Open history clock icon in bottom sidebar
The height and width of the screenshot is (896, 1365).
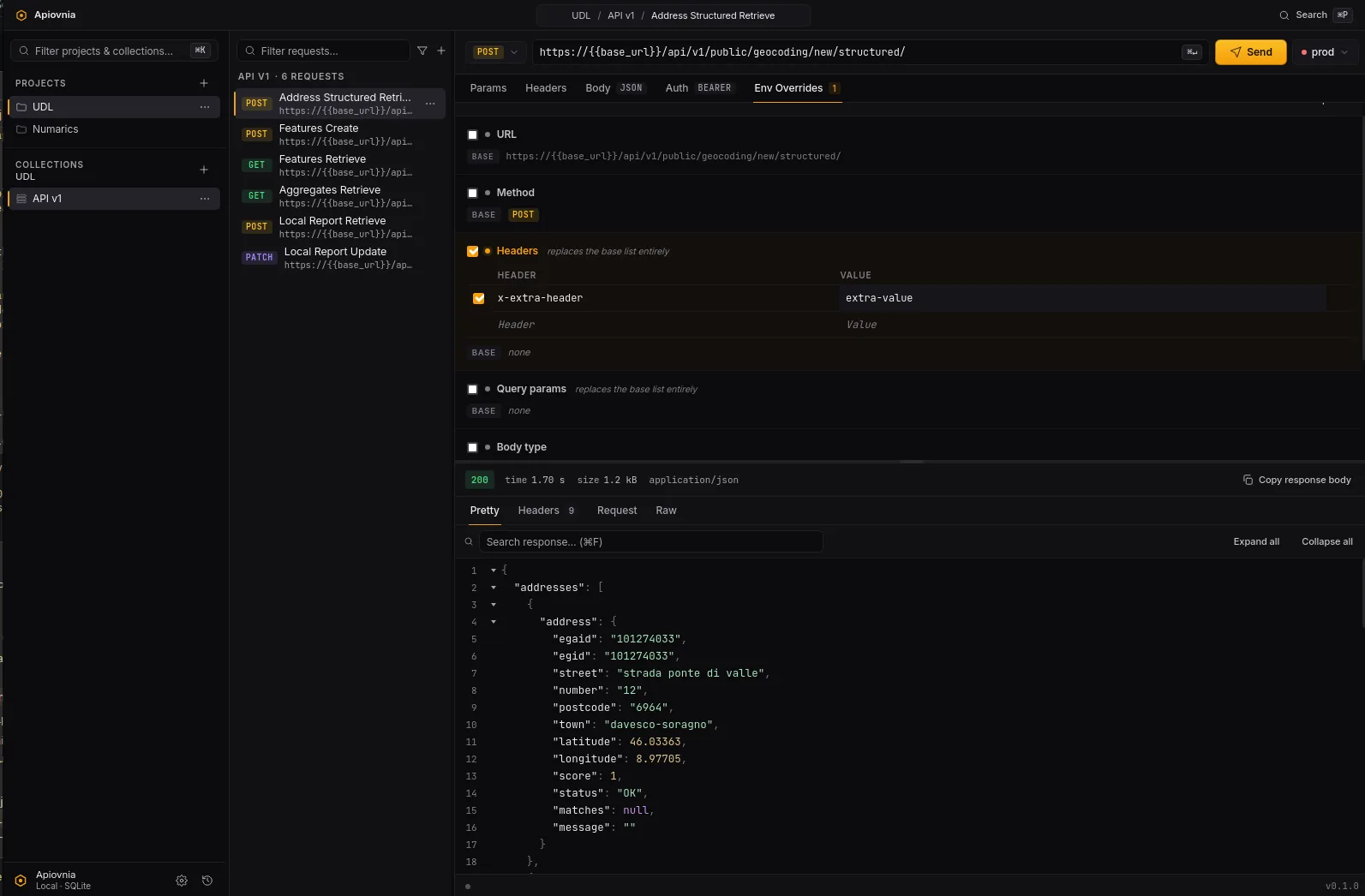point(207,881)
